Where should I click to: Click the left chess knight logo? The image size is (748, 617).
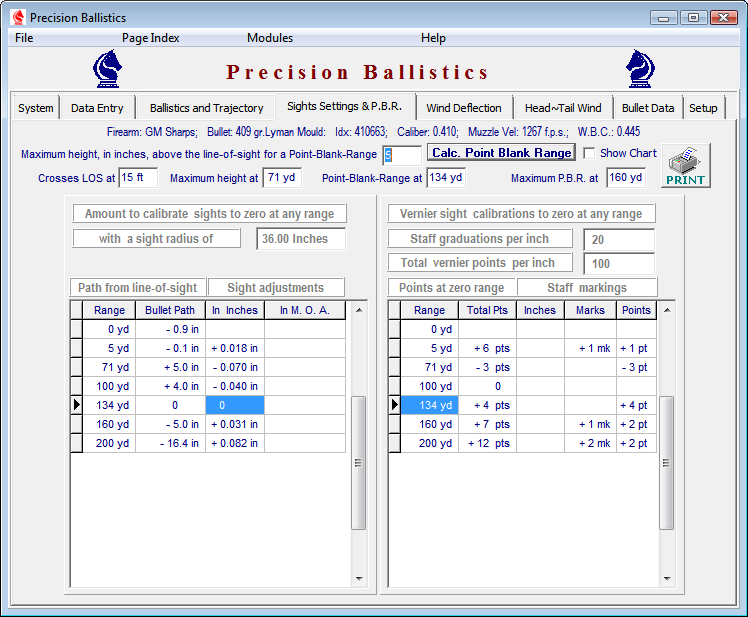click(x=107, y=70)
